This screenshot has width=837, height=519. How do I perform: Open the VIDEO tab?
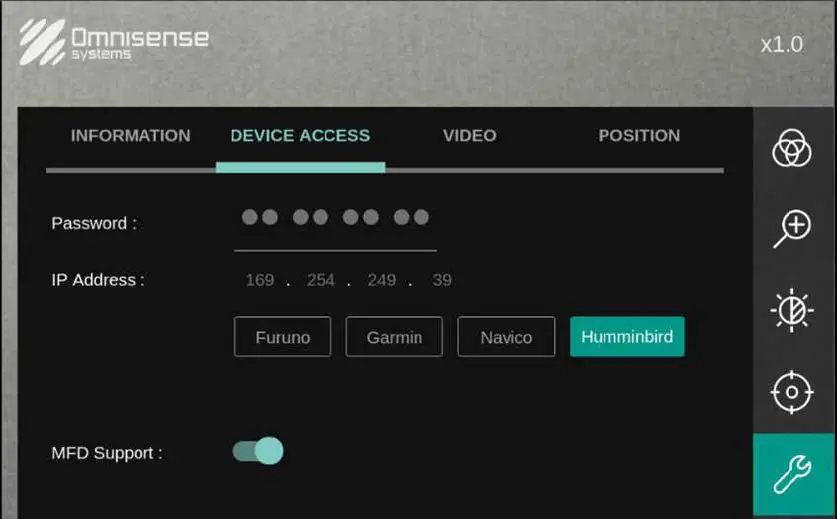coord(470,136)
